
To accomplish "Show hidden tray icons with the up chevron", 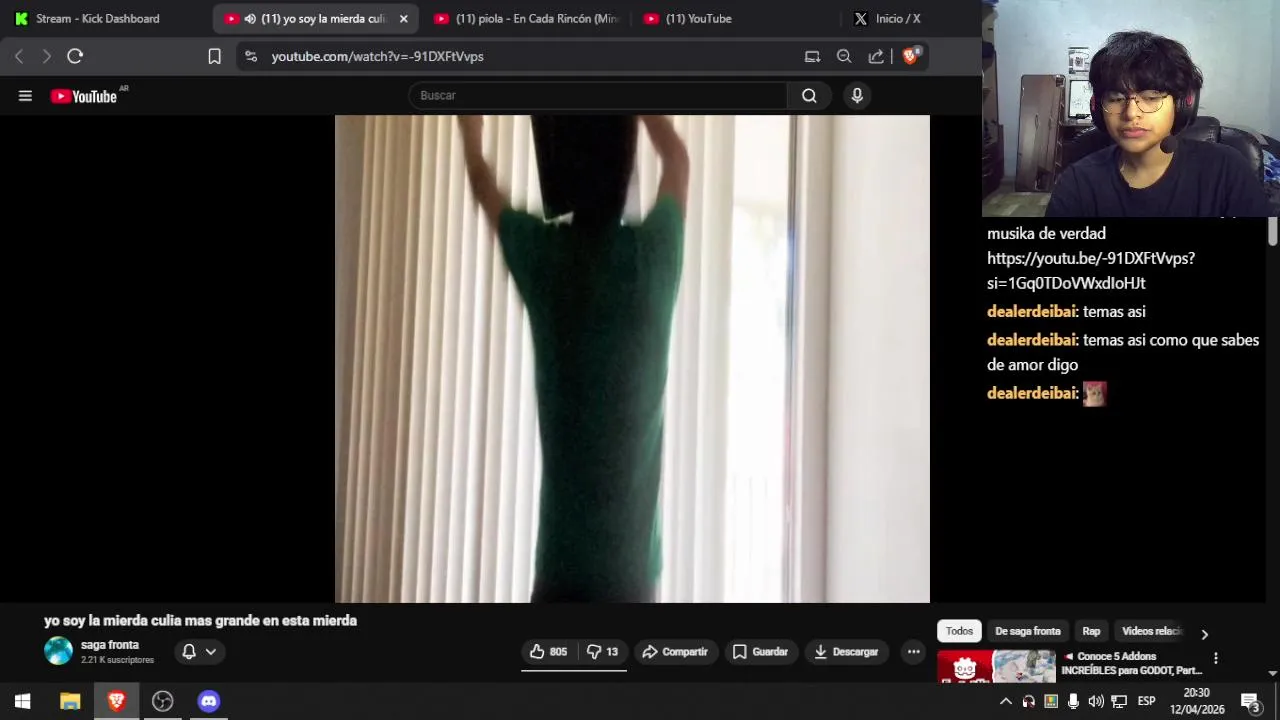I will (x=1006, y=702).
